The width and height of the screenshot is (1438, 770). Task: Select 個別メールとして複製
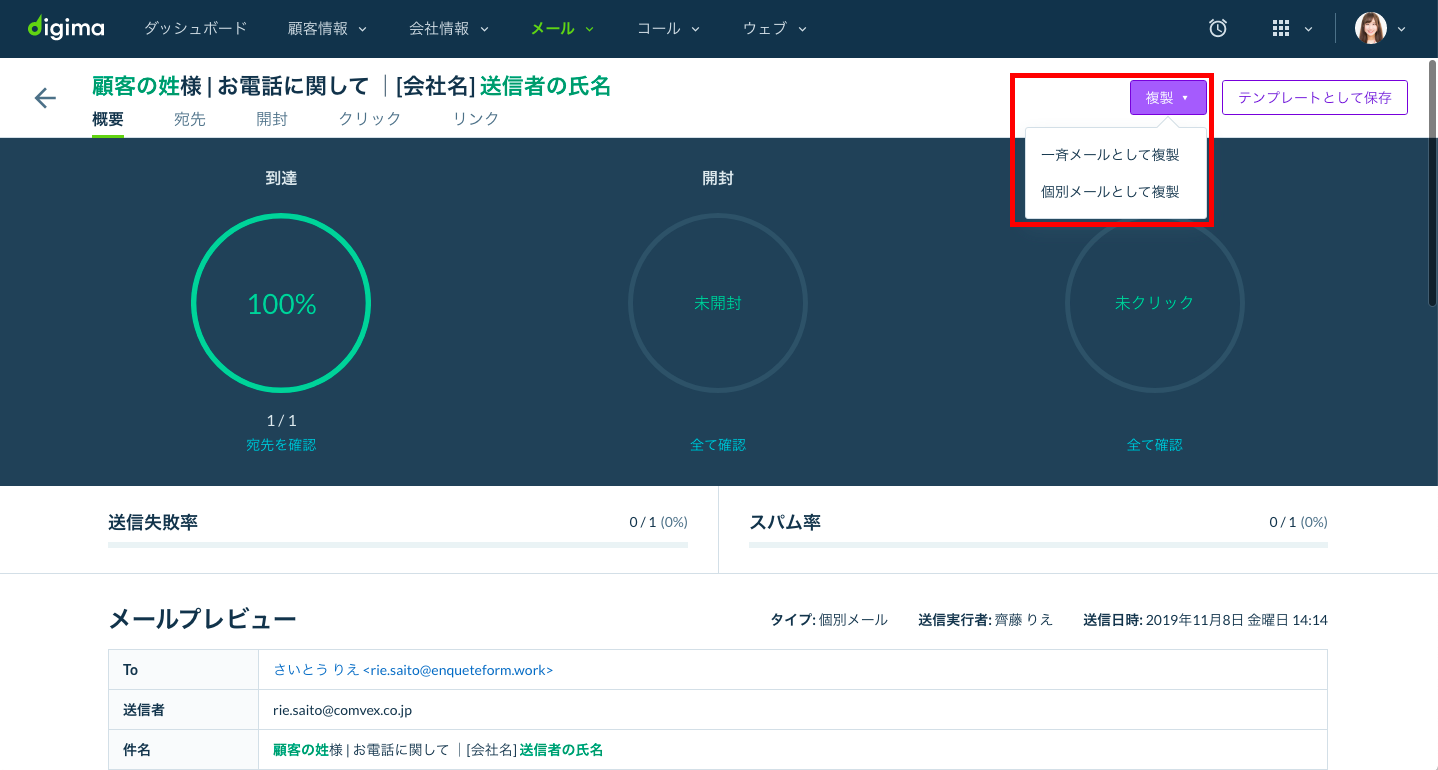tap(1110, 191)
